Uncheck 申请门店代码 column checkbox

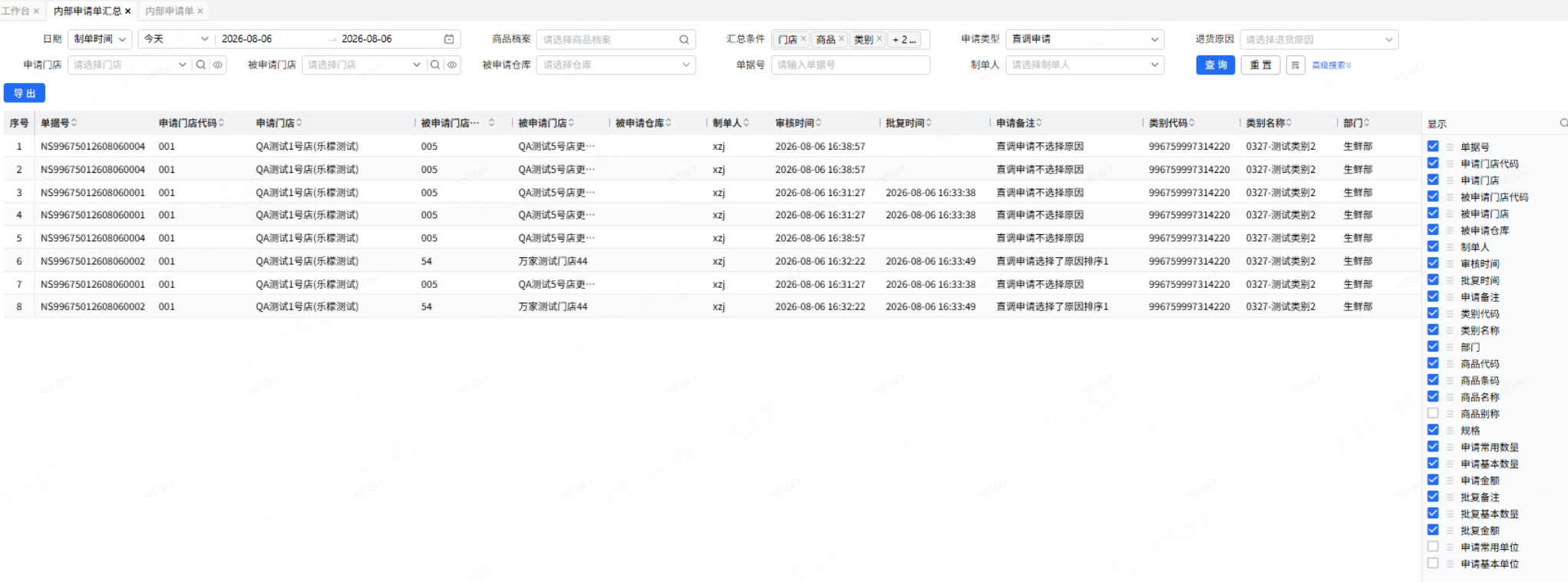1433,163
